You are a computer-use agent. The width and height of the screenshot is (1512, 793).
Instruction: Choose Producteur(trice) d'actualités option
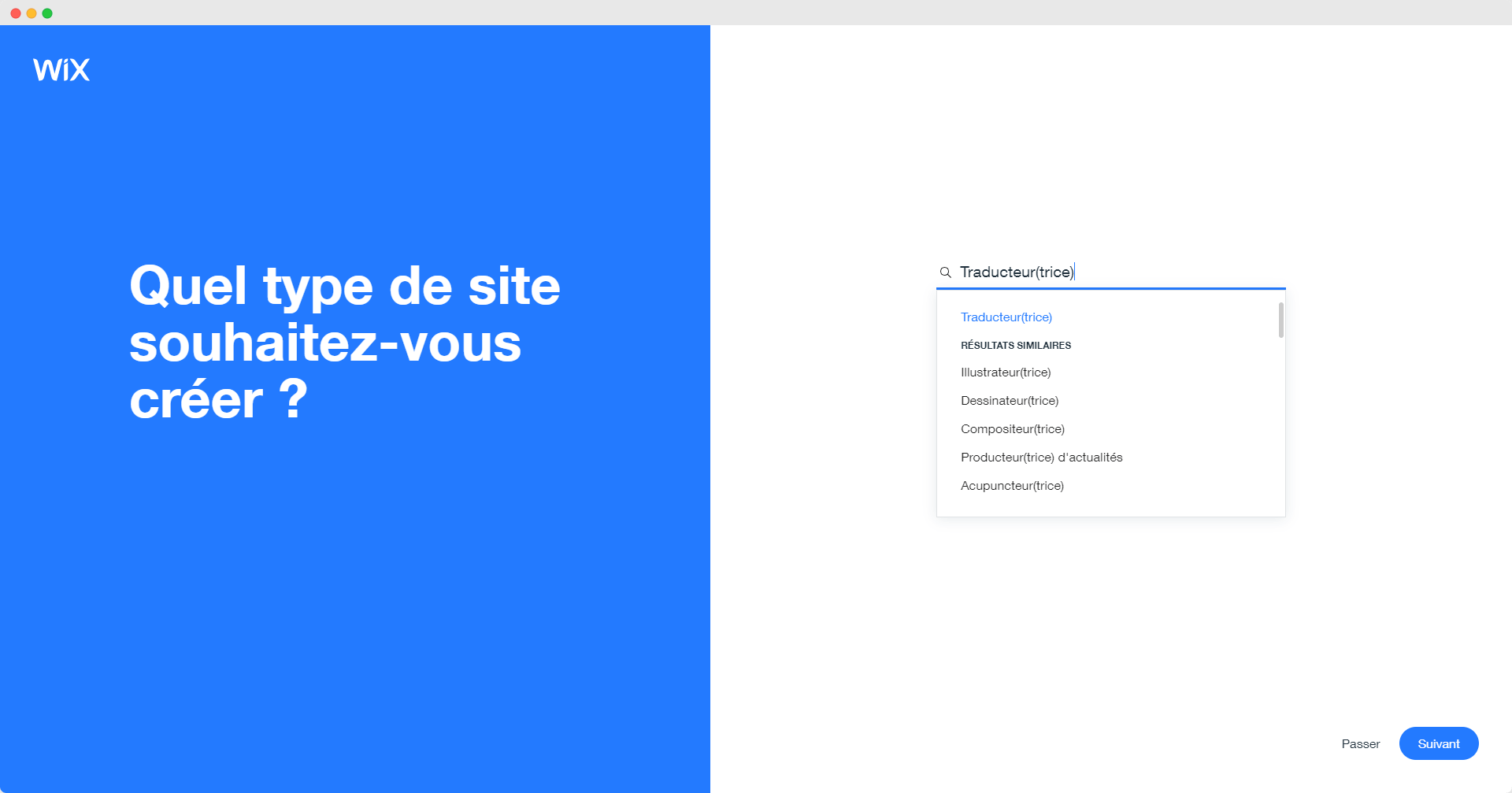click(x=1041, y=458)
